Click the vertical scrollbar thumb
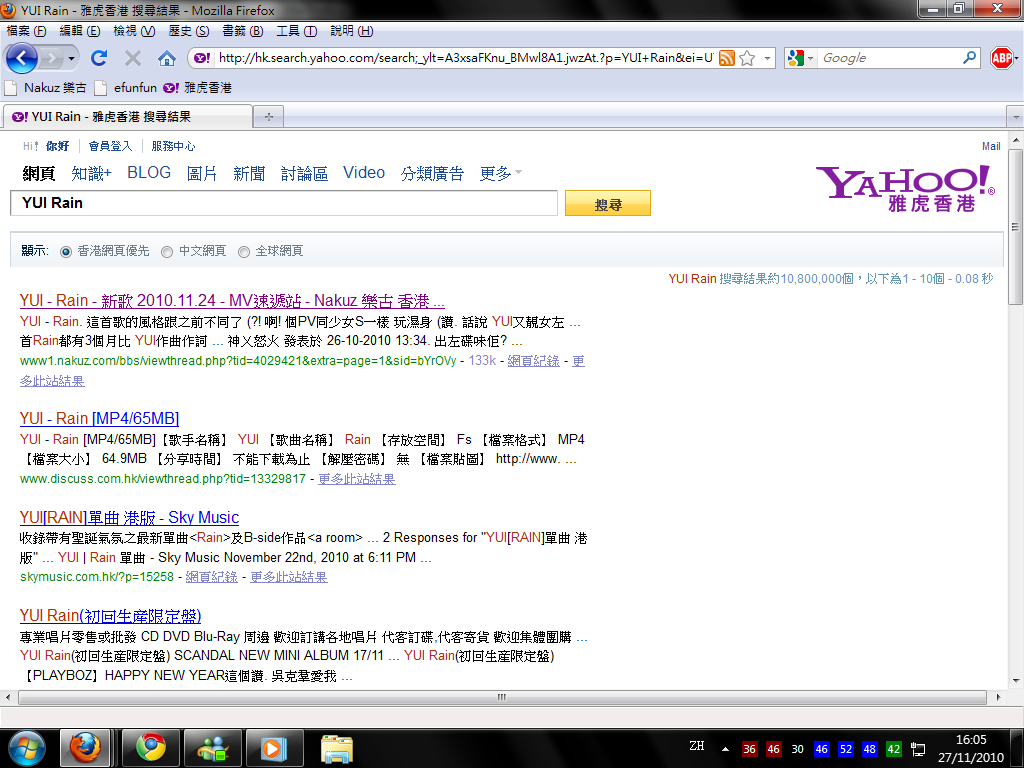The width and height of the screenshot is (1024, 768). 1016,227
